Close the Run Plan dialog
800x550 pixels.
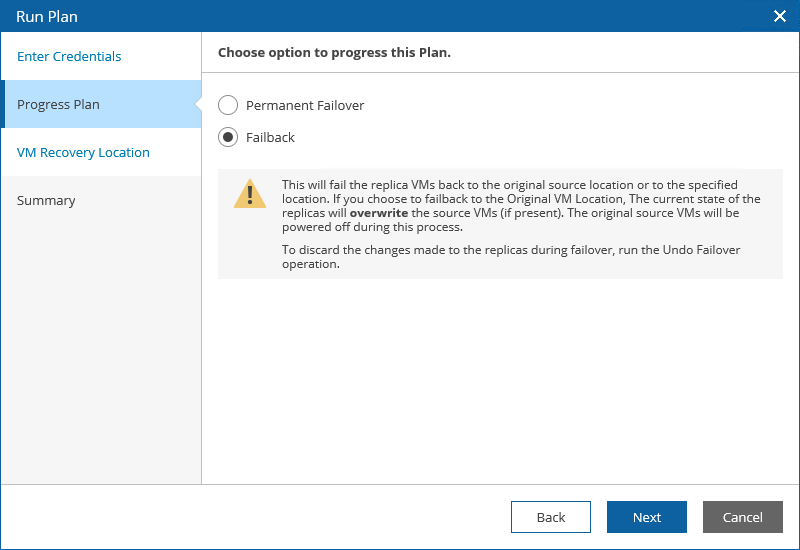point(780,16)
